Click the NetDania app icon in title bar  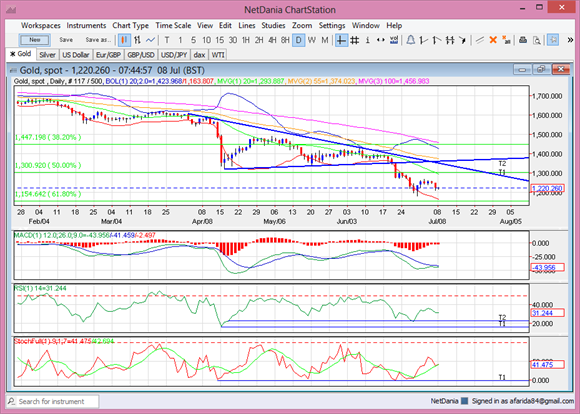pyautogui.click(x=11, y=10)
